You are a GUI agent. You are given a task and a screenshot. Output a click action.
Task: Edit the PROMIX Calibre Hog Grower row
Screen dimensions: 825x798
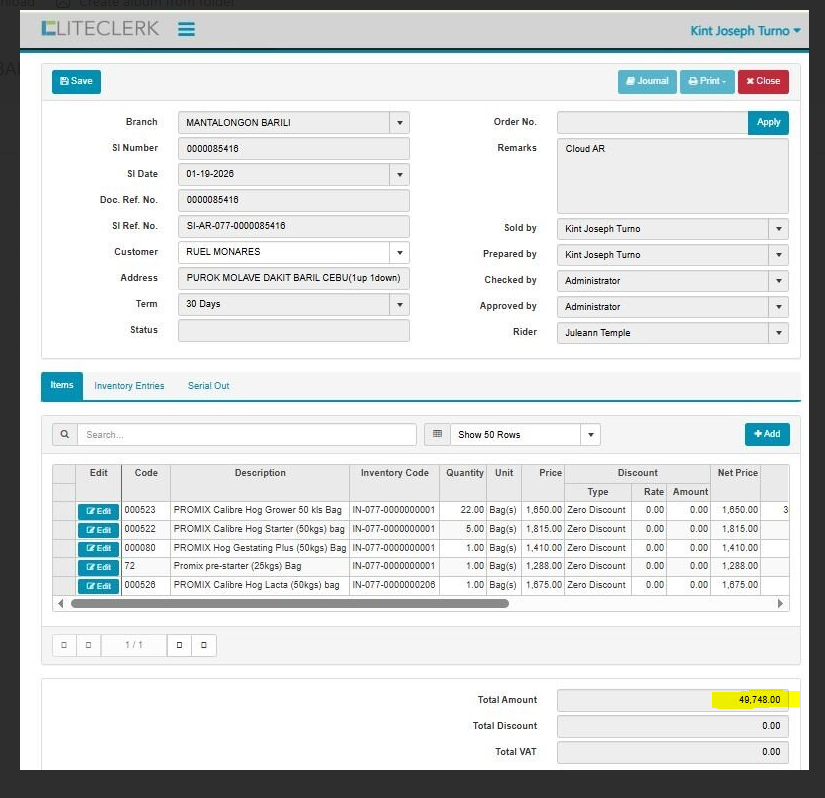[x=98, y=511]
